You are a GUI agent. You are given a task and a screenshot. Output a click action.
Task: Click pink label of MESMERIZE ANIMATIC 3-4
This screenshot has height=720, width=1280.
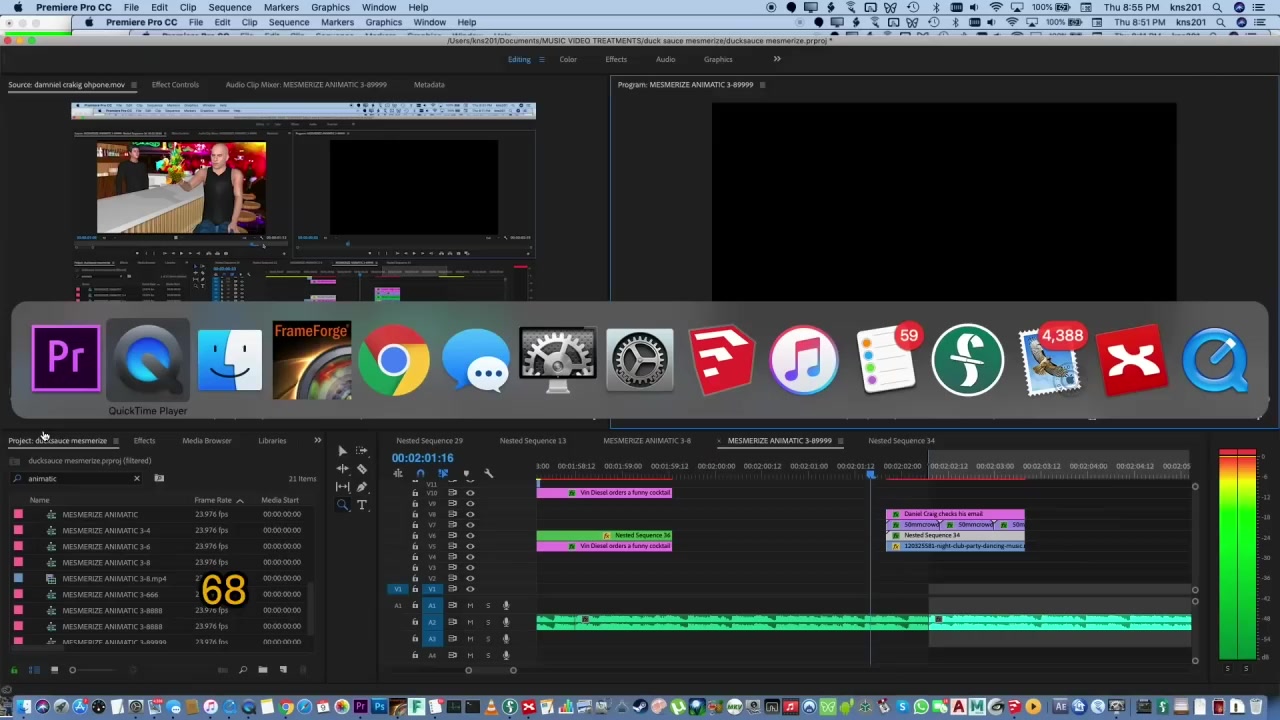point(18,530)
